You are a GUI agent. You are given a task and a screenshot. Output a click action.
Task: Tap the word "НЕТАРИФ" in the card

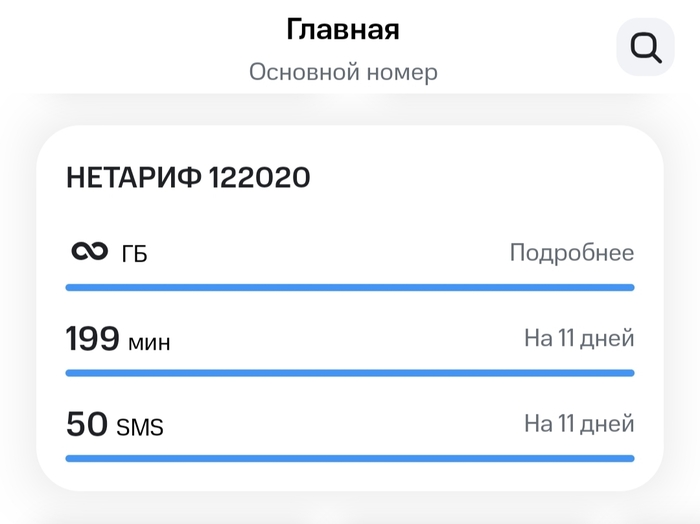[x=134, y=178]
